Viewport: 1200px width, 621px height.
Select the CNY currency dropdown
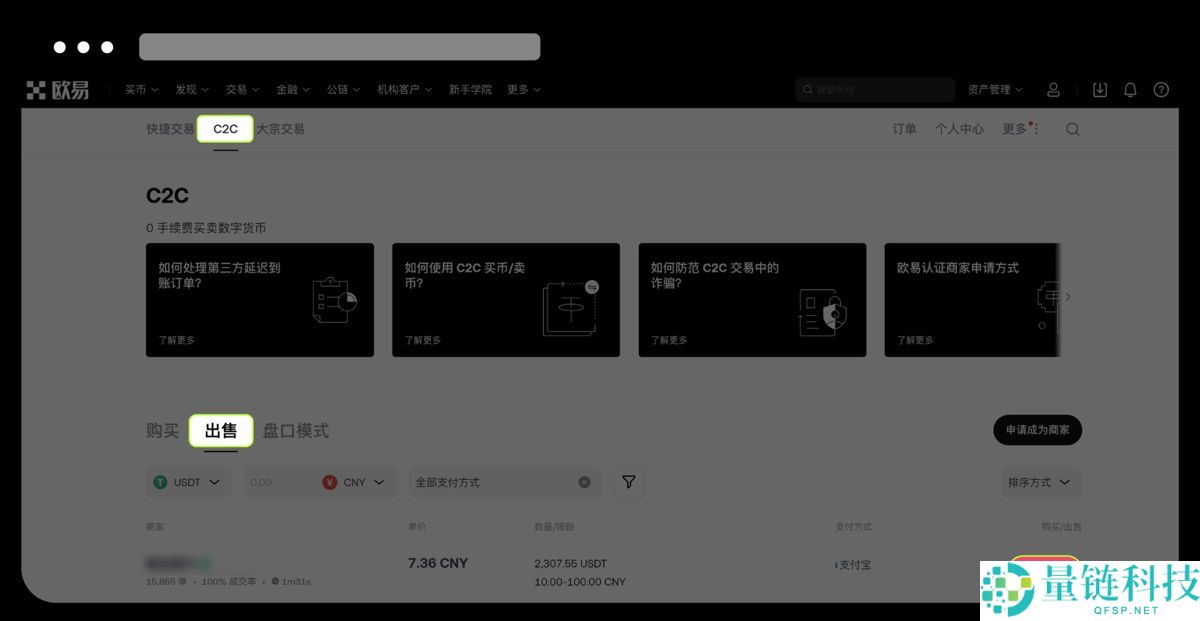tap(355, 482)
